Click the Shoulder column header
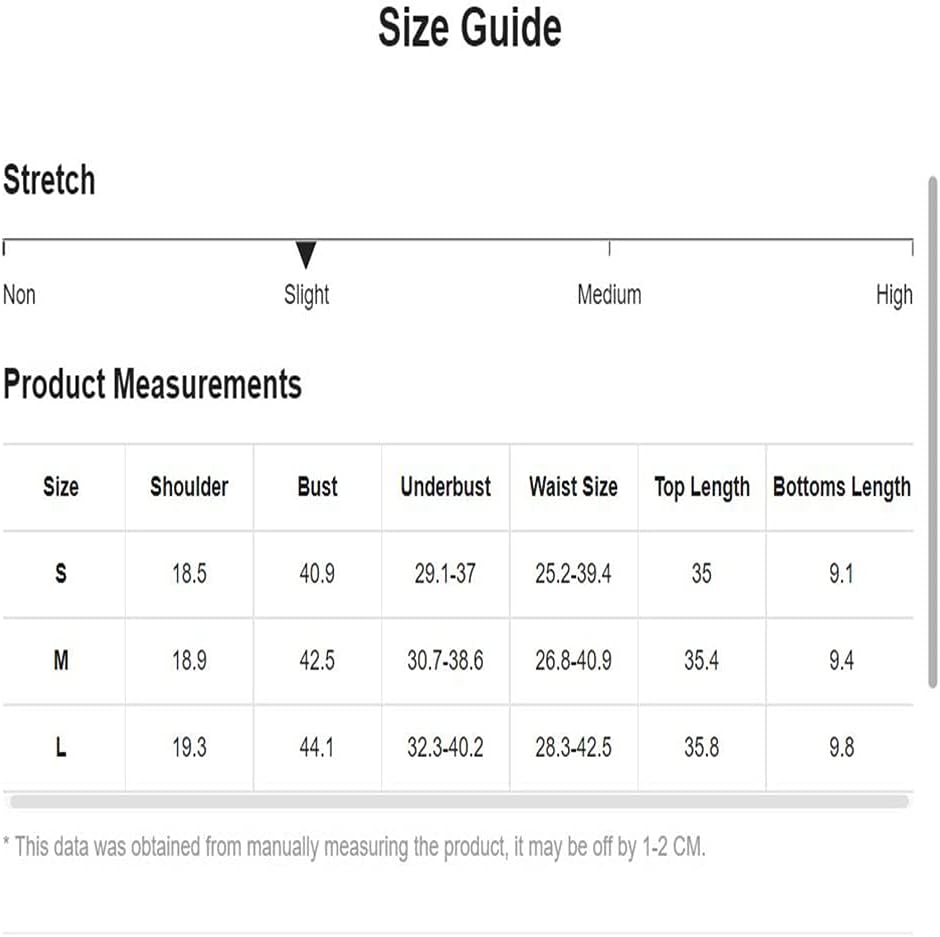940x937 pixels. click(189, 487)
